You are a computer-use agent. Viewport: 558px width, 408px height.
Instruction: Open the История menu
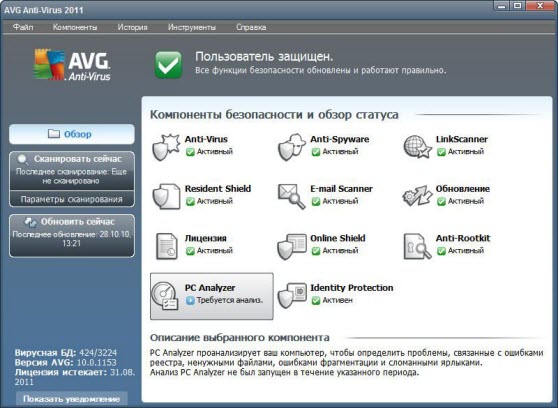[132, 27]
